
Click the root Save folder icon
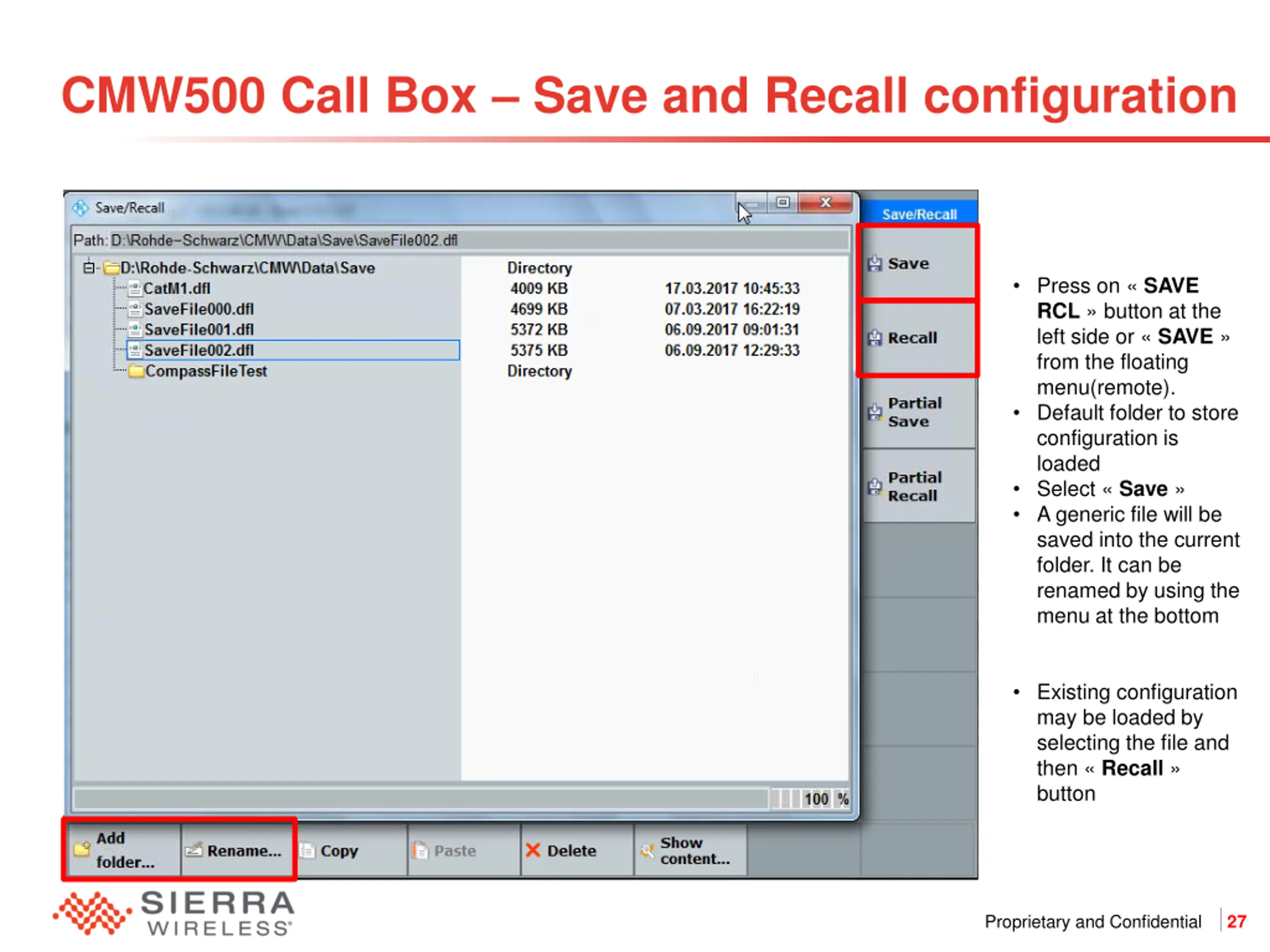112,268
